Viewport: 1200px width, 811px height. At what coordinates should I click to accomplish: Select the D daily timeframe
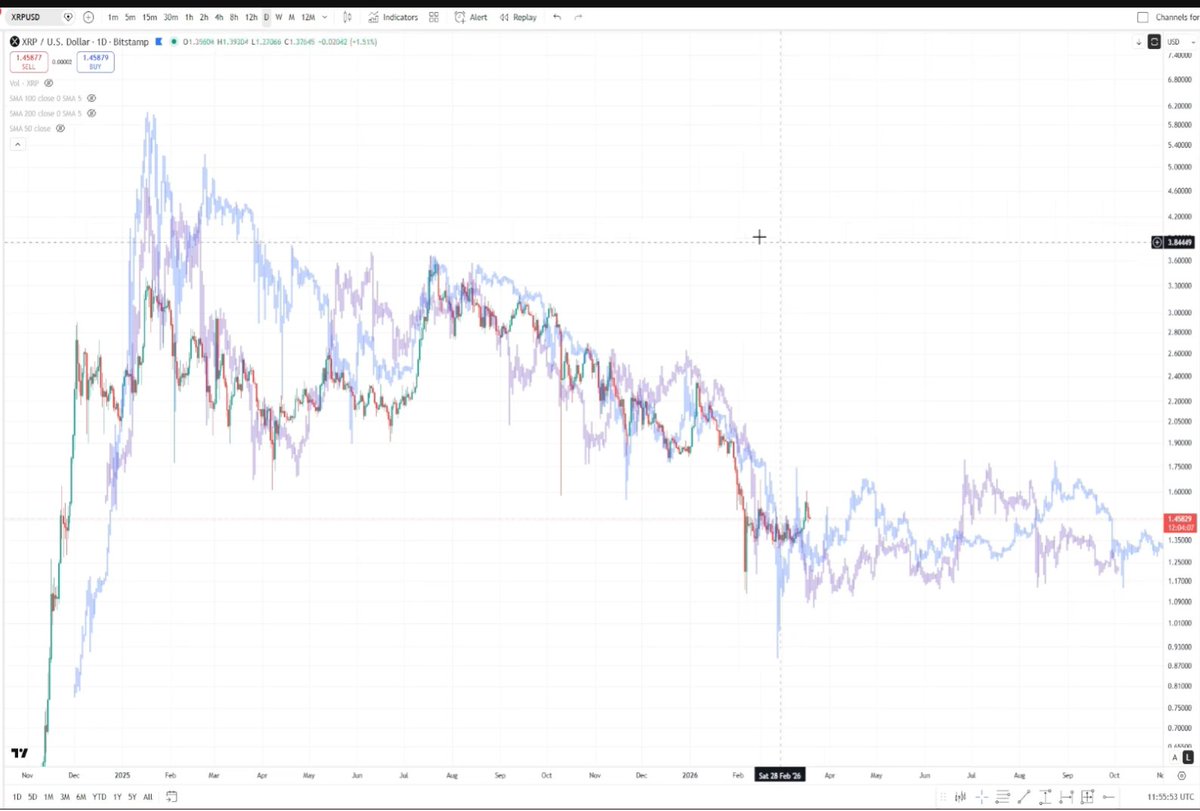pyautogui.click(x=266, y=17)
